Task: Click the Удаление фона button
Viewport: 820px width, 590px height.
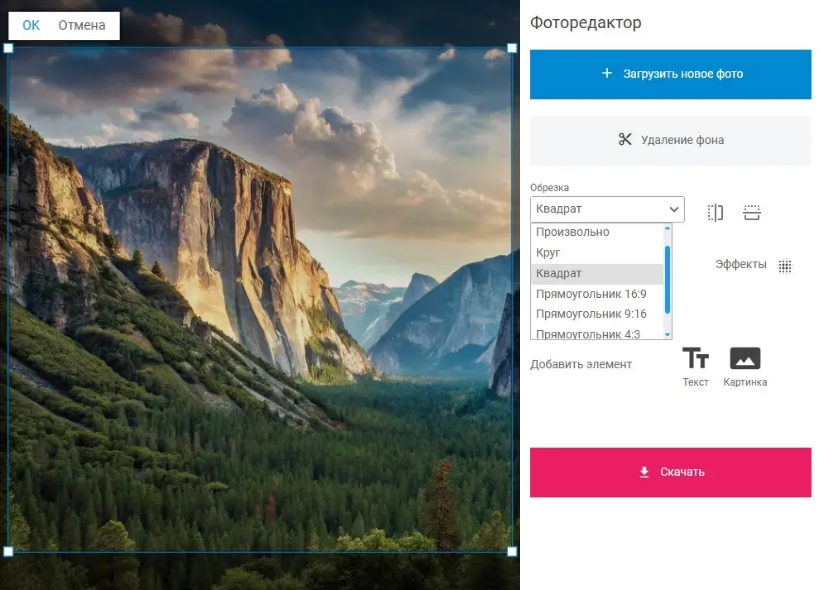Action: pos(670,140)
